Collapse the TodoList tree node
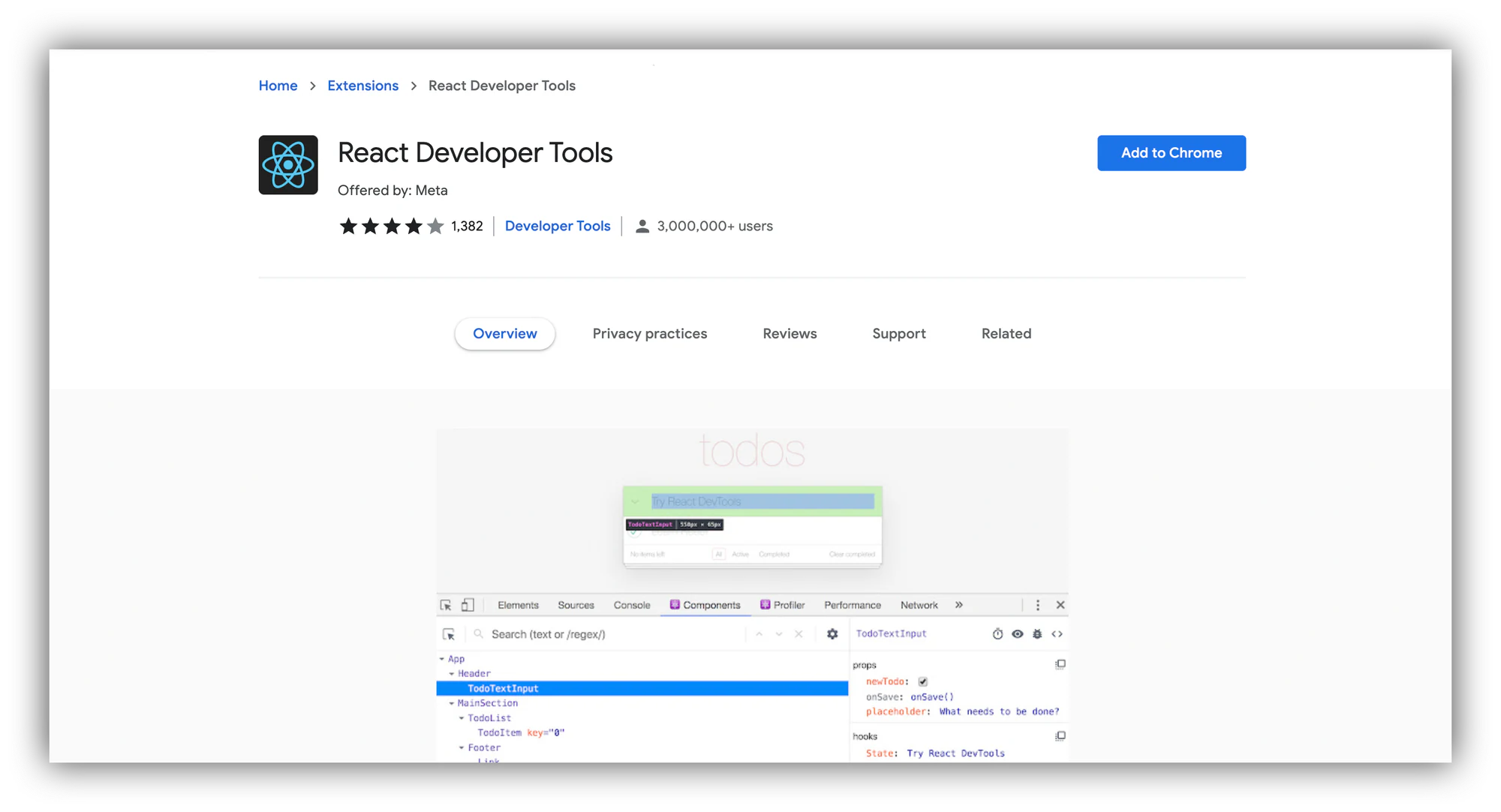Screen dimensions: 1501x812 (462, 718)
